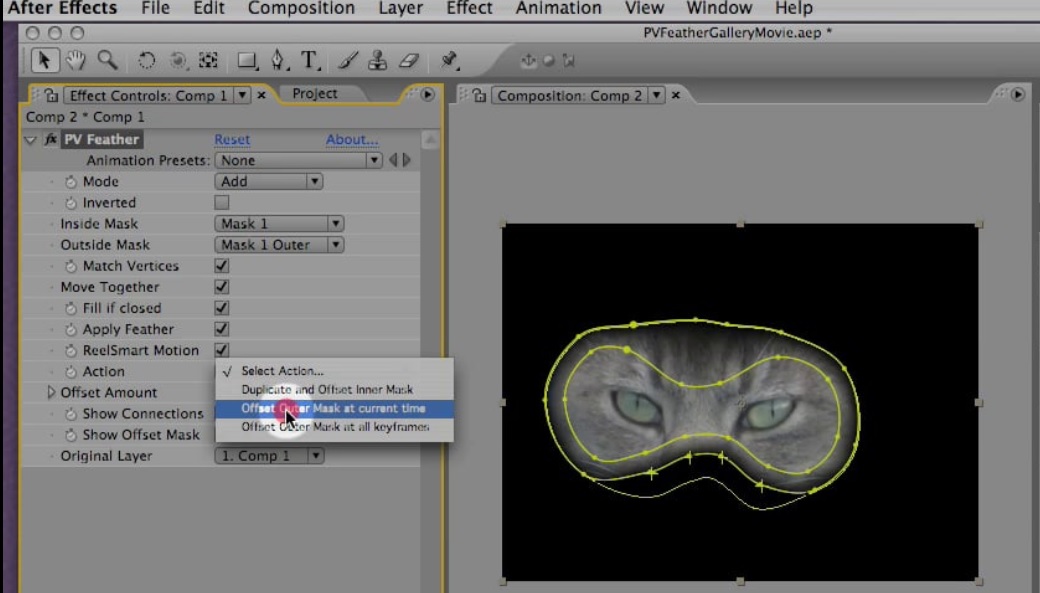Click the Mode stopwatch icon
This screenshot has width=1040, height=593.
click(70, 182)
